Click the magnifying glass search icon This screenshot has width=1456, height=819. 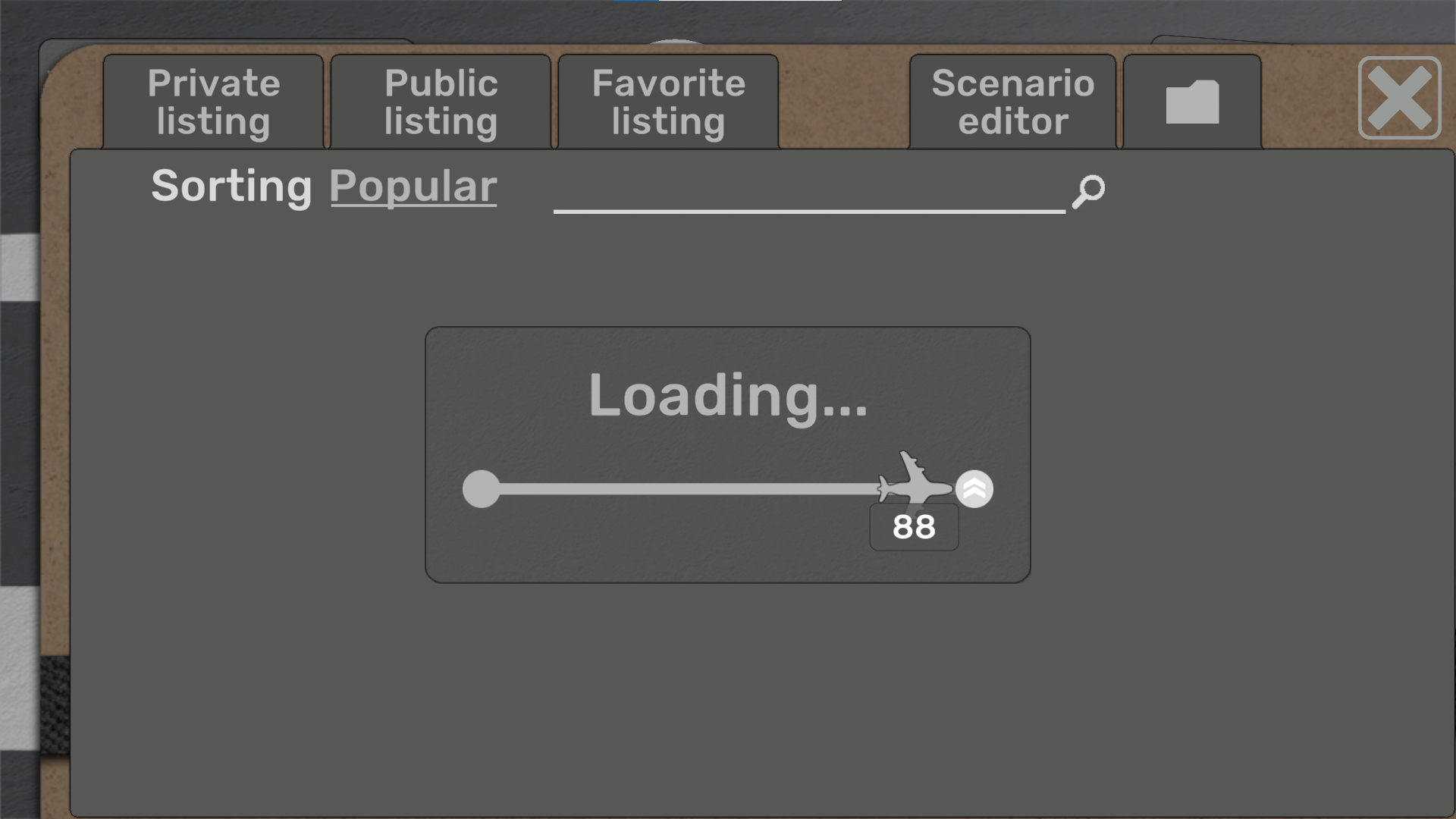coord(1088,191)
